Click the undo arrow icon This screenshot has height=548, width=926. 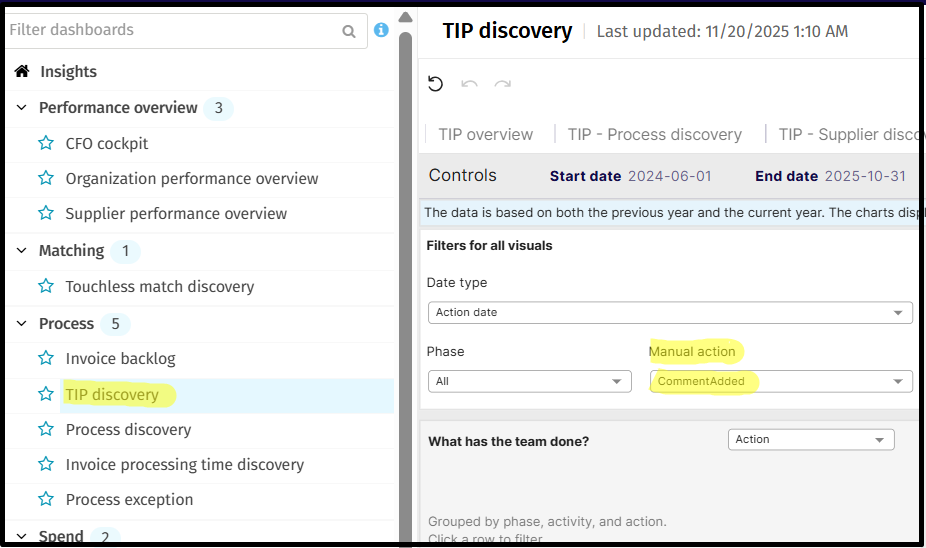coord(469,84)
